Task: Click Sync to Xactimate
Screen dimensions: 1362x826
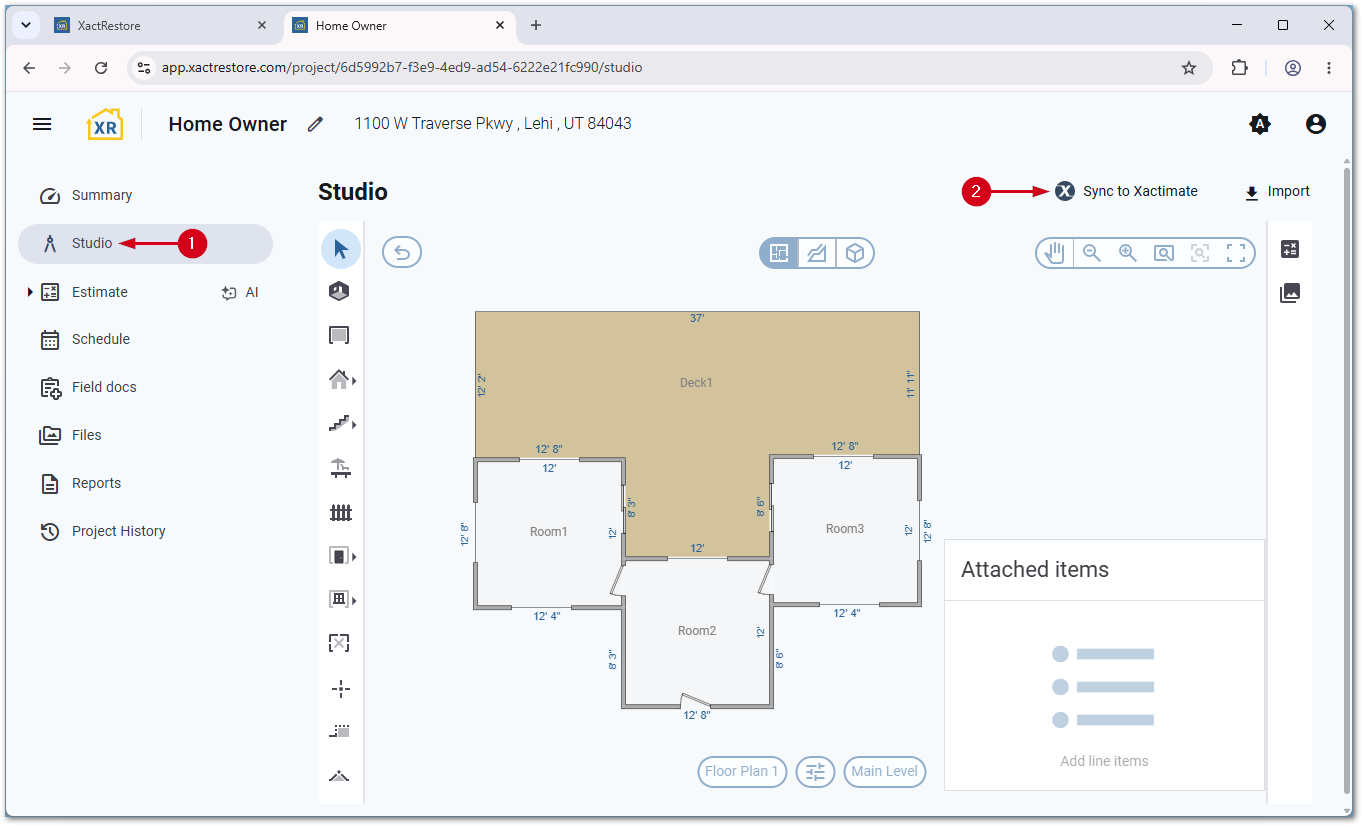Action: tap(1126, 191)
